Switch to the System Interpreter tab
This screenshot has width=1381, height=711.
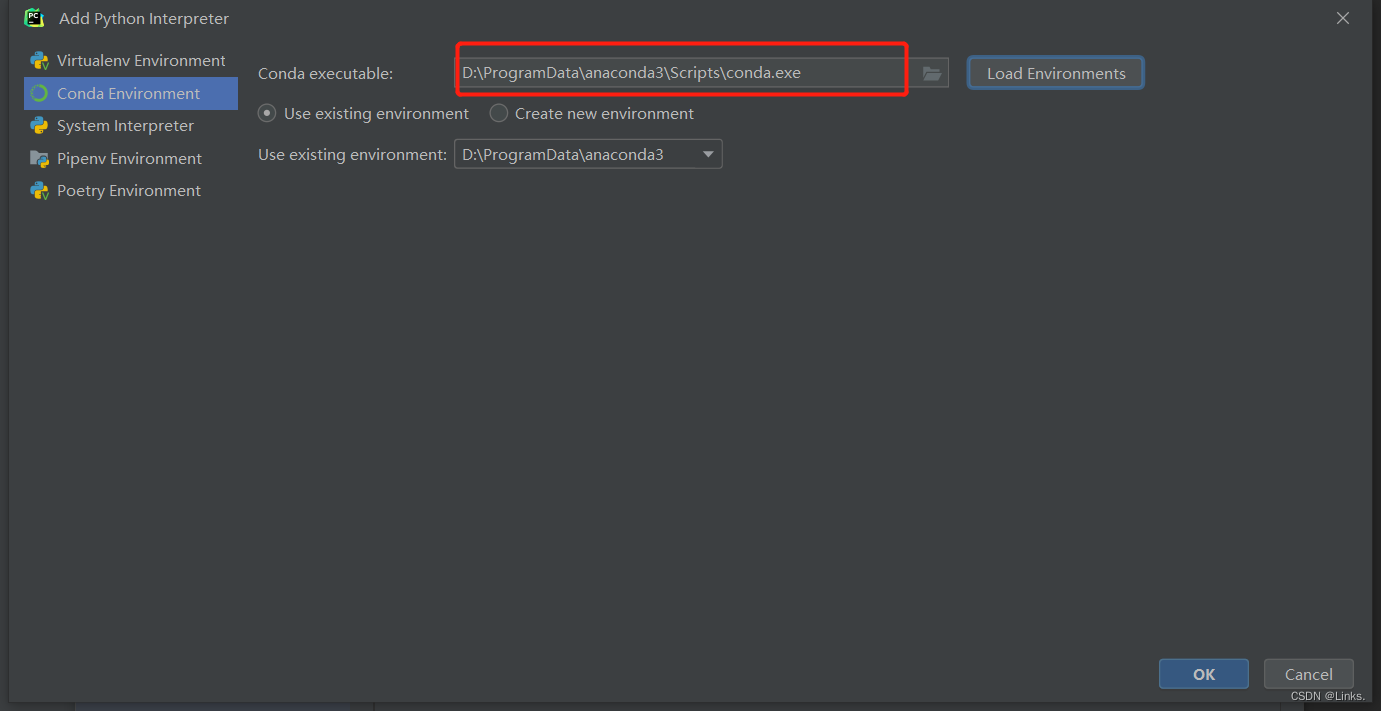tap(125, 125)
